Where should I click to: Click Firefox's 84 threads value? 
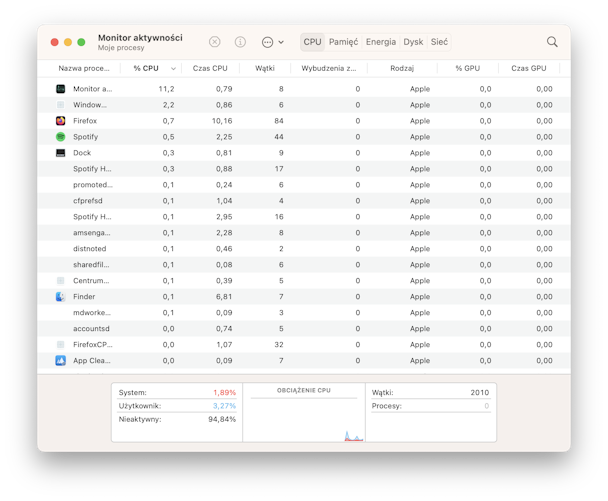coord(279,121)
